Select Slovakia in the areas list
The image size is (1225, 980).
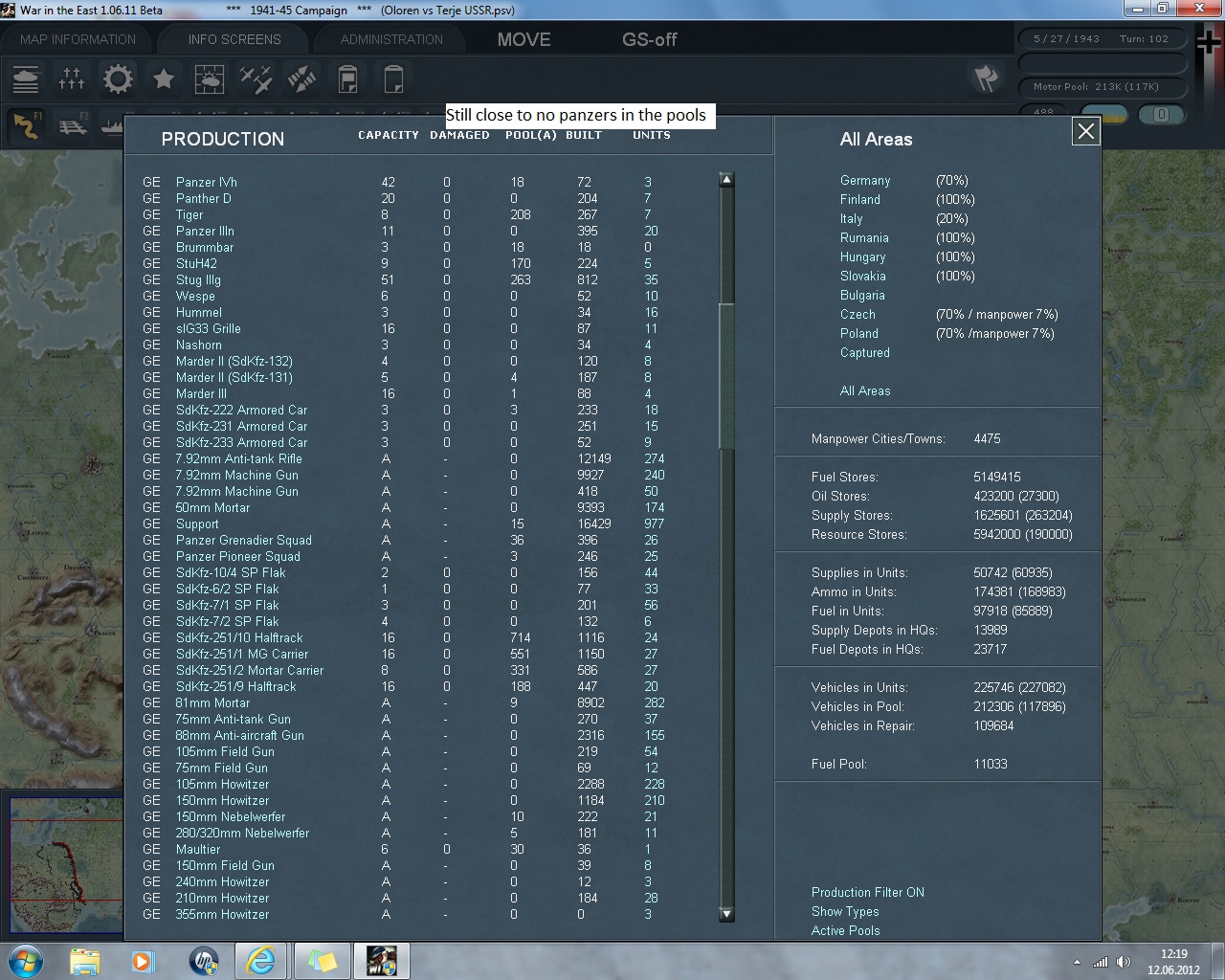click(863, 276)
